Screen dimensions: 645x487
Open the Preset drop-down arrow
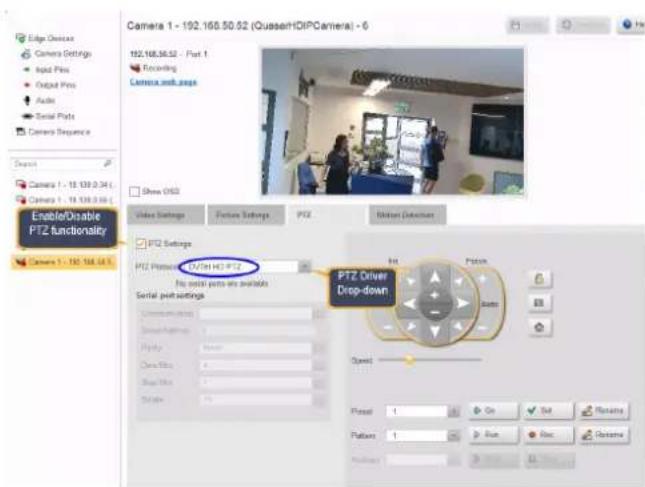[x=453, y=411]
